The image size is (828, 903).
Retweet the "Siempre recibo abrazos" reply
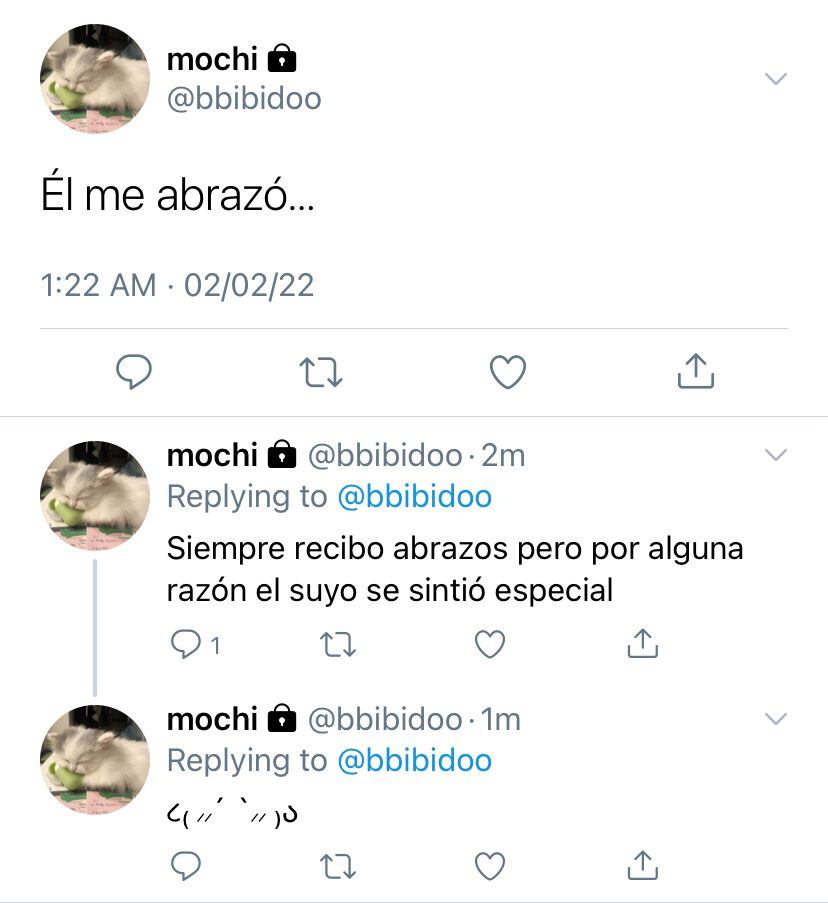click(338, 644)
